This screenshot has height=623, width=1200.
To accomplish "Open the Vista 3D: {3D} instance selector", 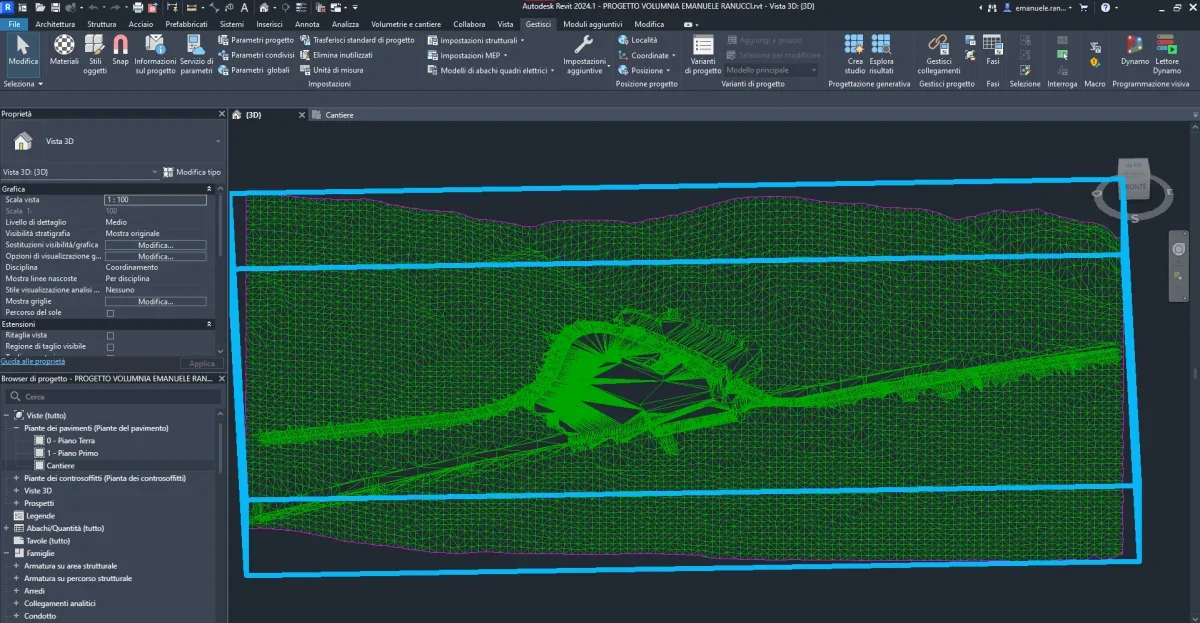I will click(x=80, y=172).
